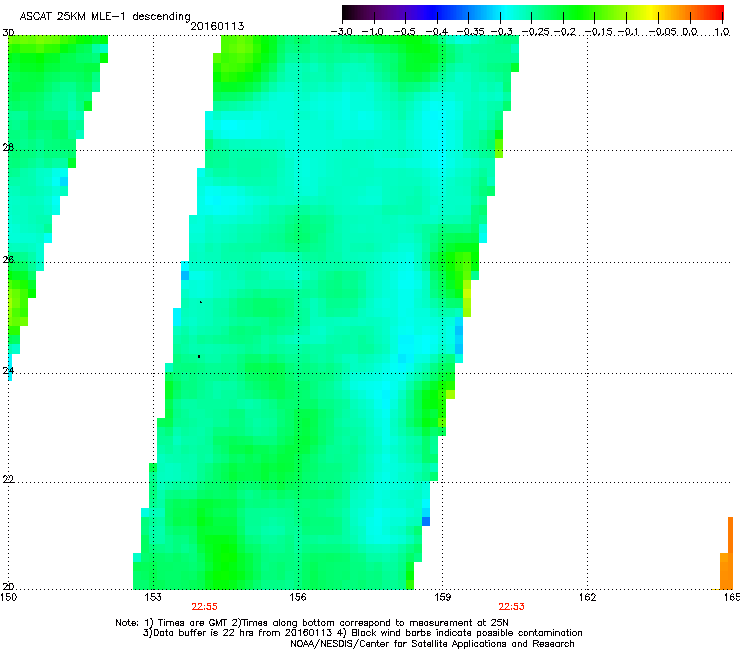Click the 'Times are GMT' note line

click(312, 623)
